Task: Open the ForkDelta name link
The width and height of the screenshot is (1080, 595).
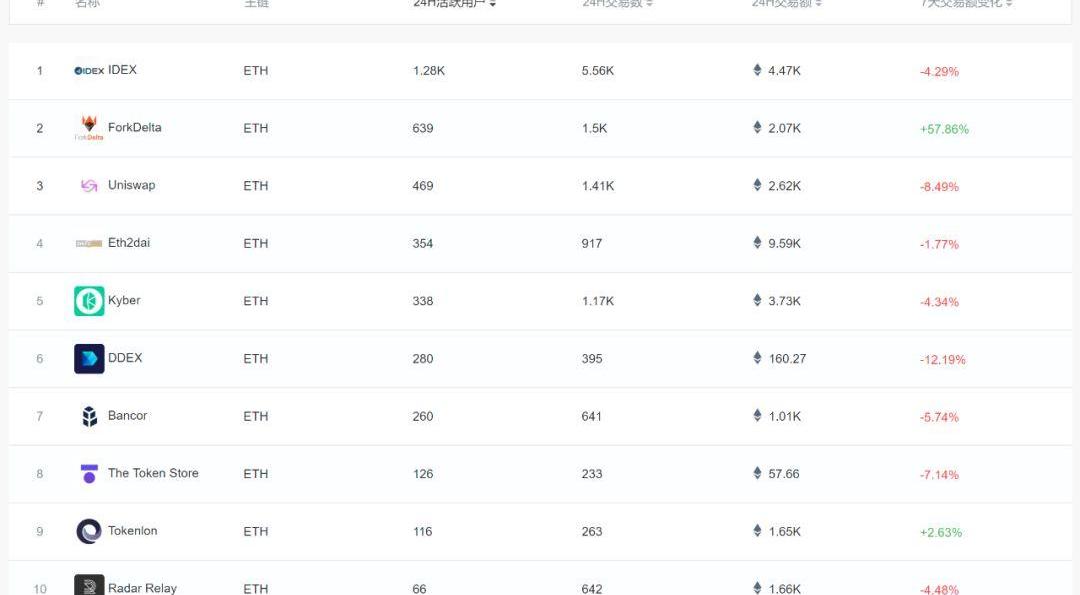Action: coord(134,127)
